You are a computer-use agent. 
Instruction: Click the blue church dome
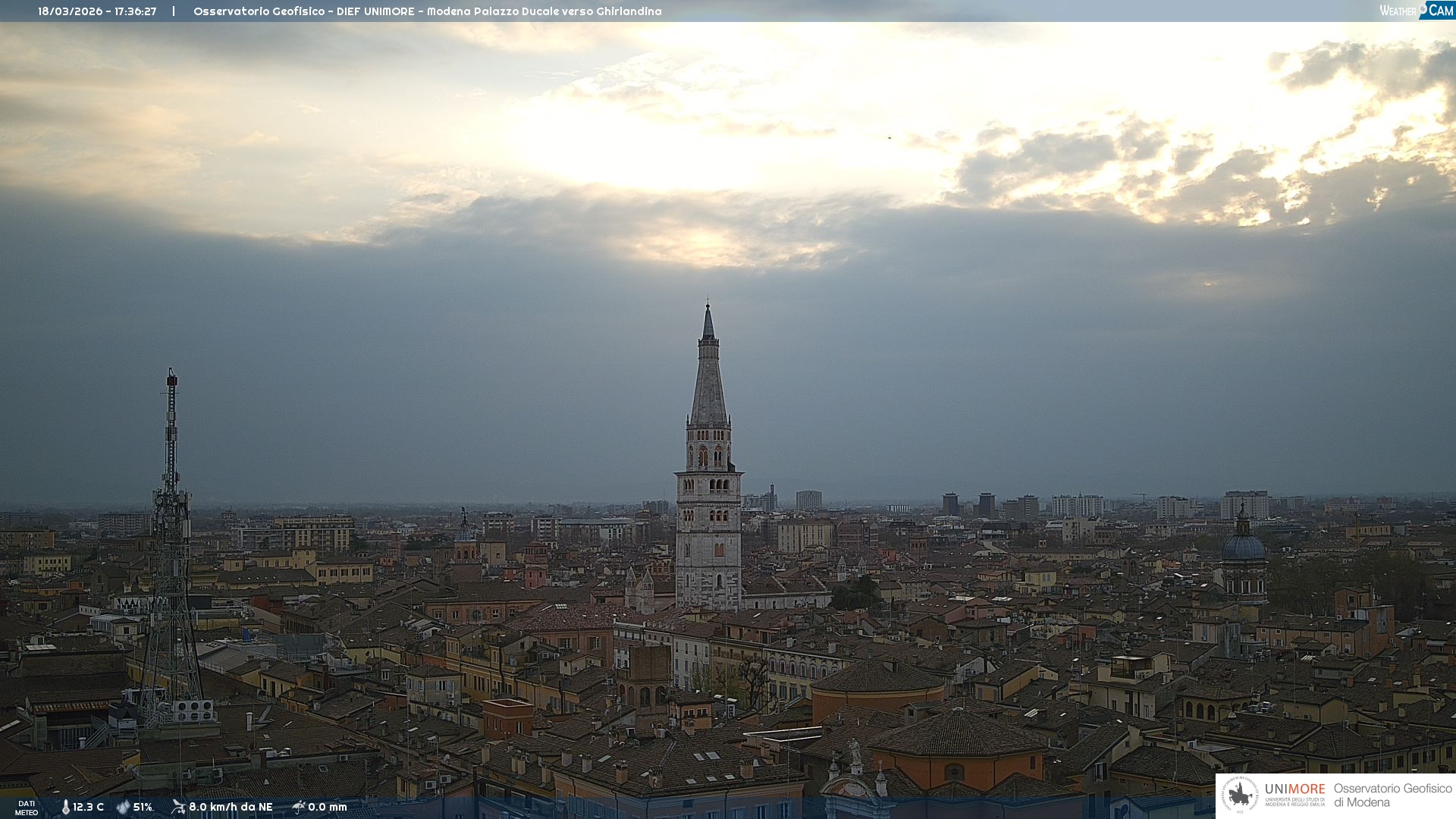click(1244, 548)
